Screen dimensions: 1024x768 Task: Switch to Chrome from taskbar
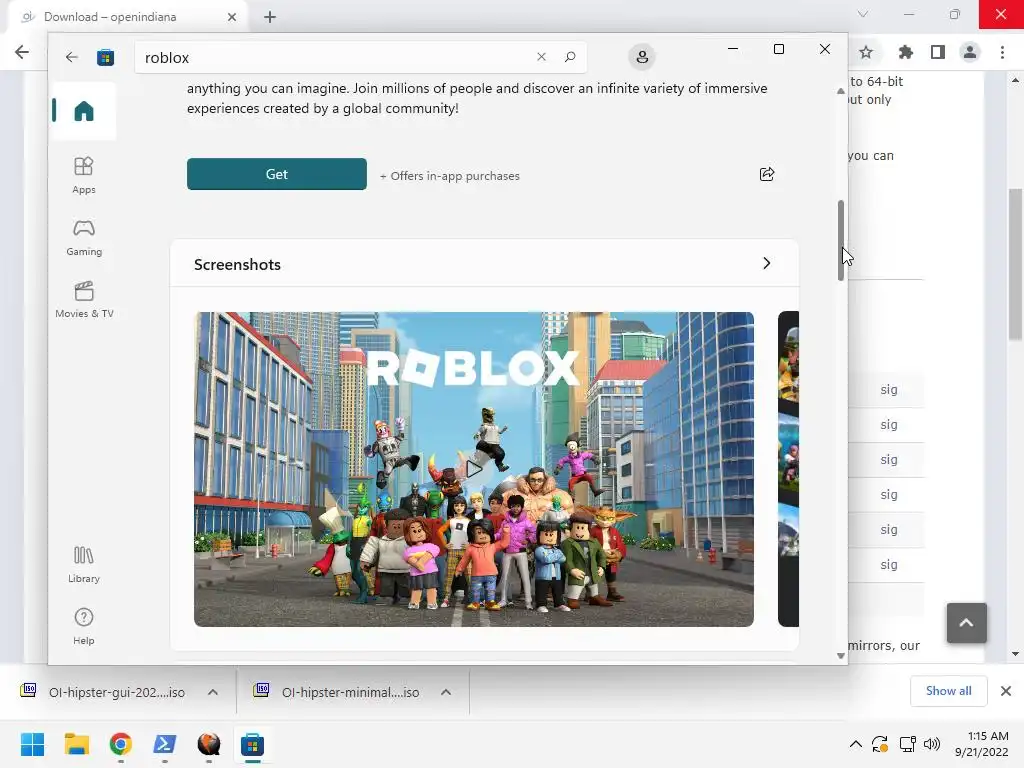coord(121,744)
